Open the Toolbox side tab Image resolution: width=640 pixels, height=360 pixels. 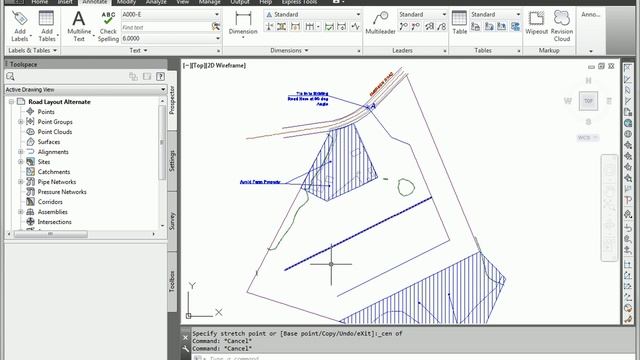pos(172,281)
